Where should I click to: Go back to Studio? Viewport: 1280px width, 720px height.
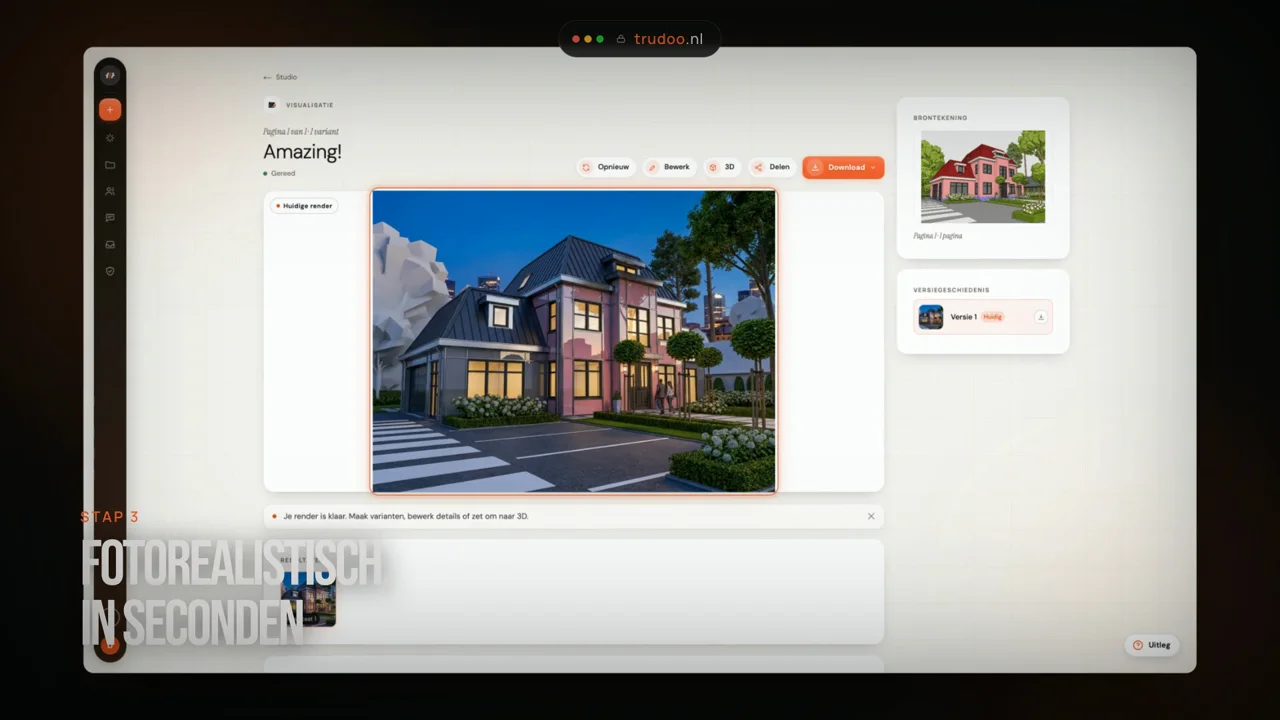280,77
